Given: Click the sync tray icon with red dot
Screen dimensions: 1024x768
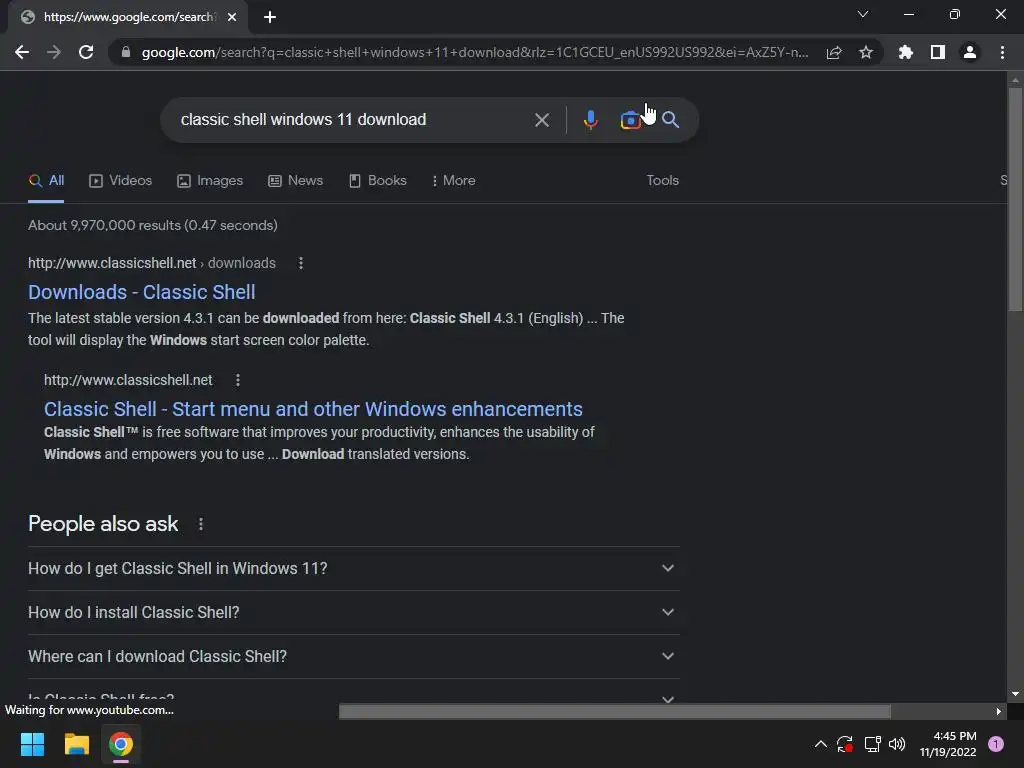Looking at the screenshot, I should pyautogui.click(x=844, y=744).
